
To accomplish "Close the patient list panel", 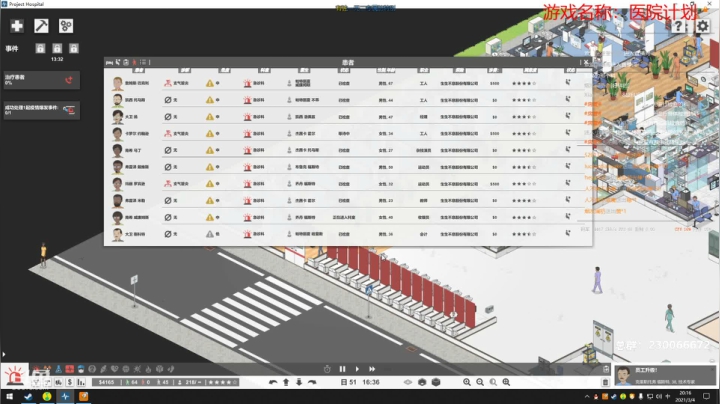I will (586, 62).
